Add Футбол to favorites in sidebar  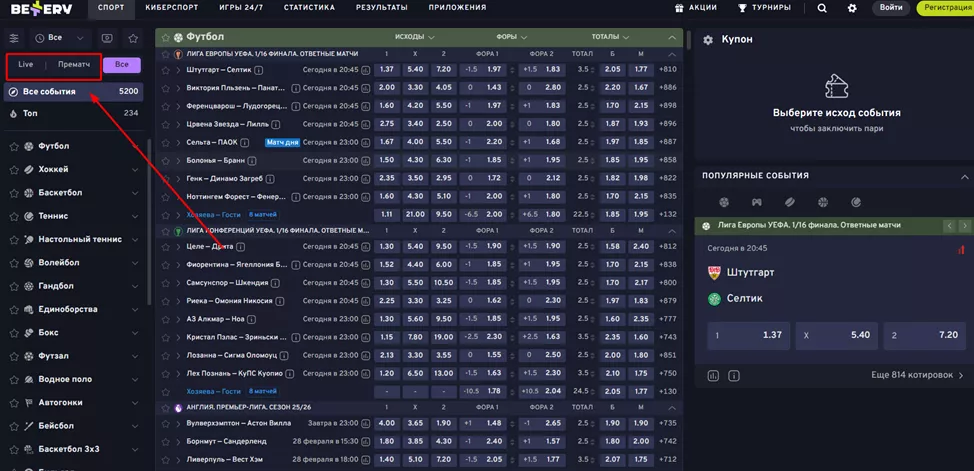[x=14, y=146]
